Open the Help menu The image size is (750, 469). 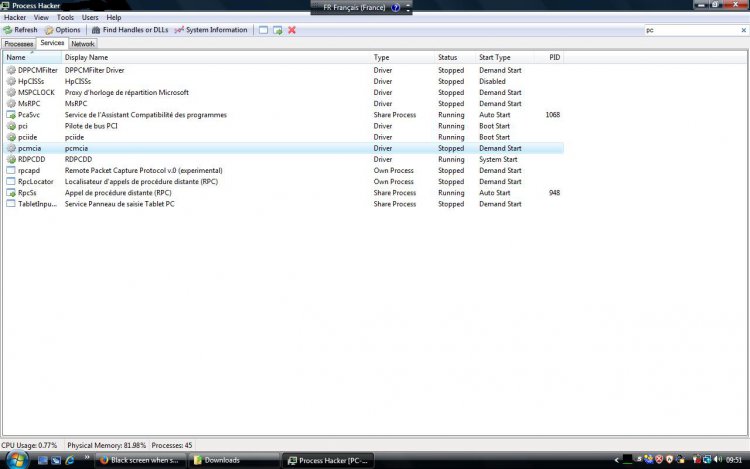click(x=113, y=17)
